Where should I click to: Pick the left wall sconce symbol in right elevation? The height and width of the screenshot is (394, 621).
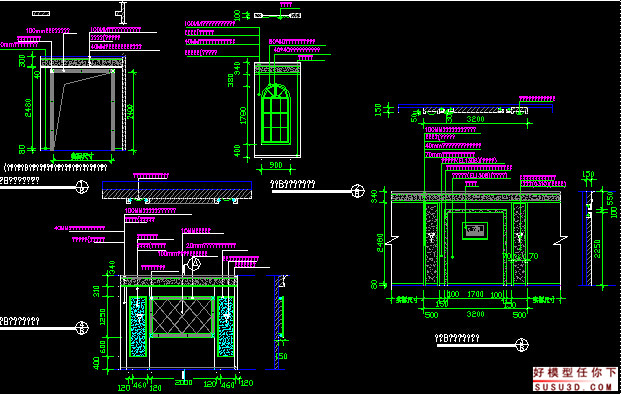431,238
